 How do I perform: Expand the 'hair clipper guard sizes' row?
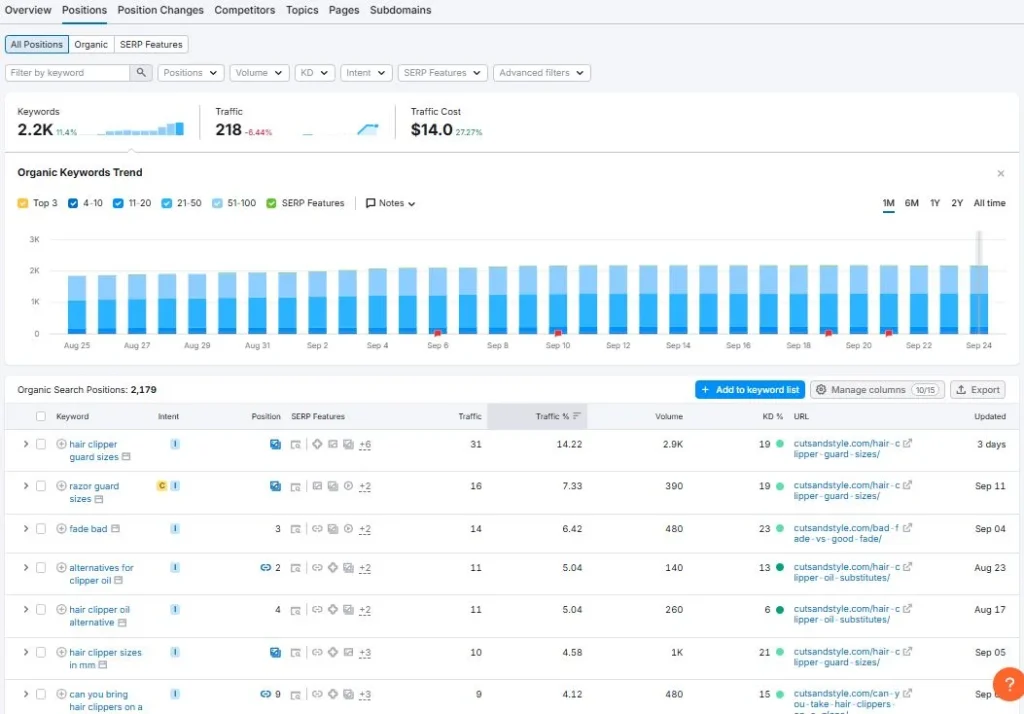point(25,444)
